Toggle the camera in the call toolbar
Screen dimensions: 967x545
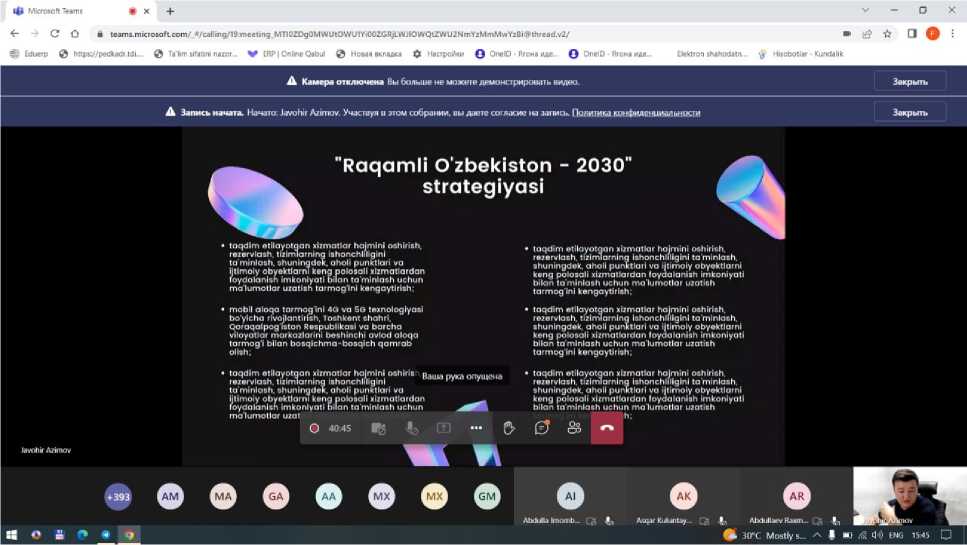coord(378,428)
